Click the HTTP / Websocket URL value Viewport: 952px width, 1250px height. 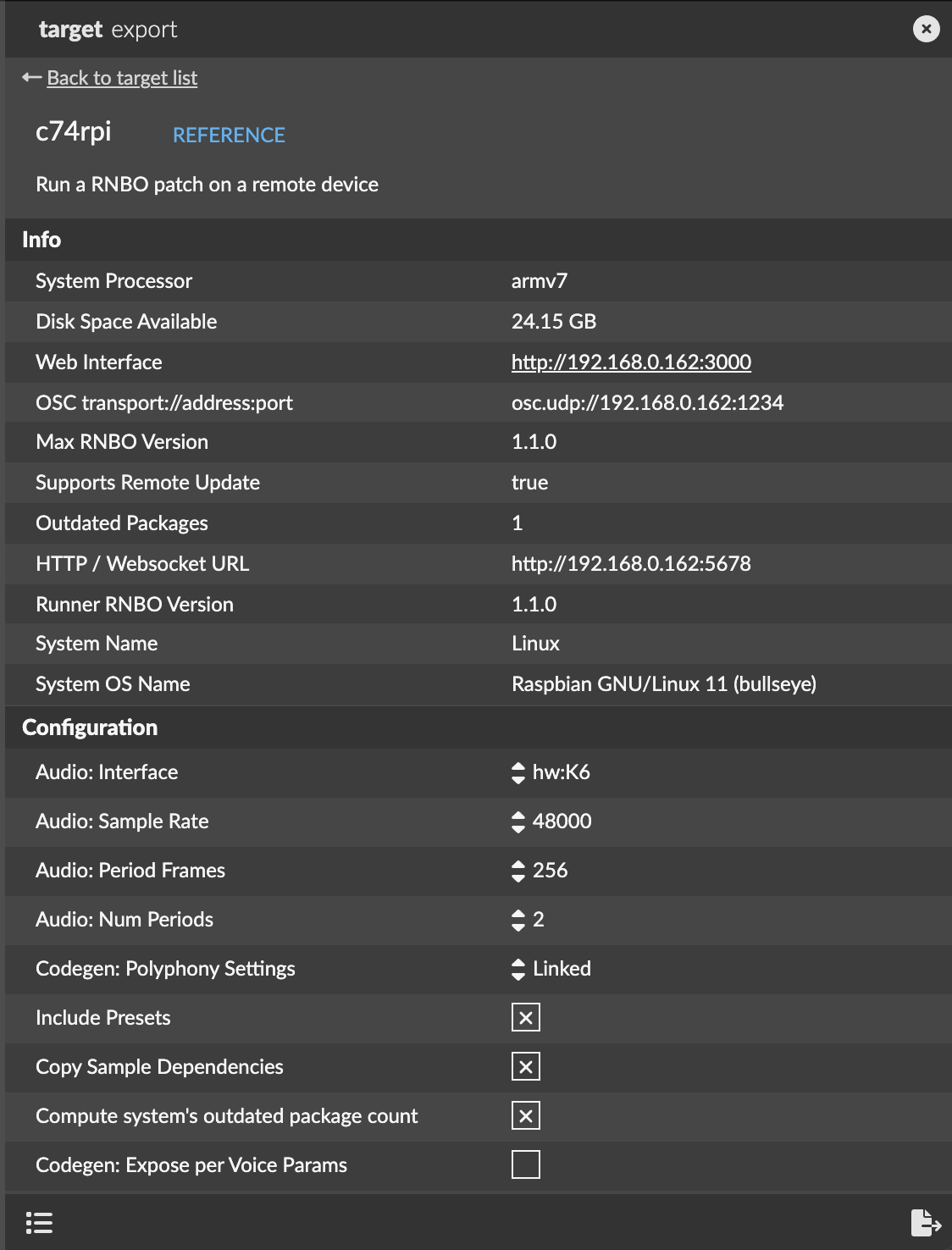[x=631, y=564]
